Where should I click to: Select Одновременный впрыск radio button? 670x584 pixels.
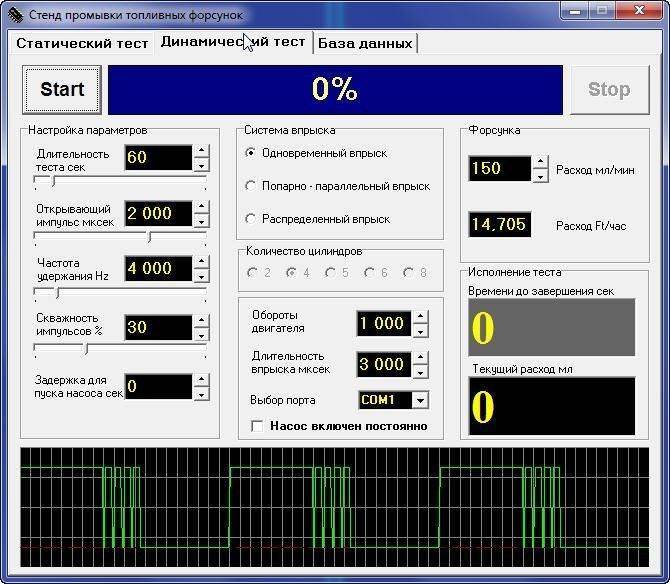click(251, 153)
